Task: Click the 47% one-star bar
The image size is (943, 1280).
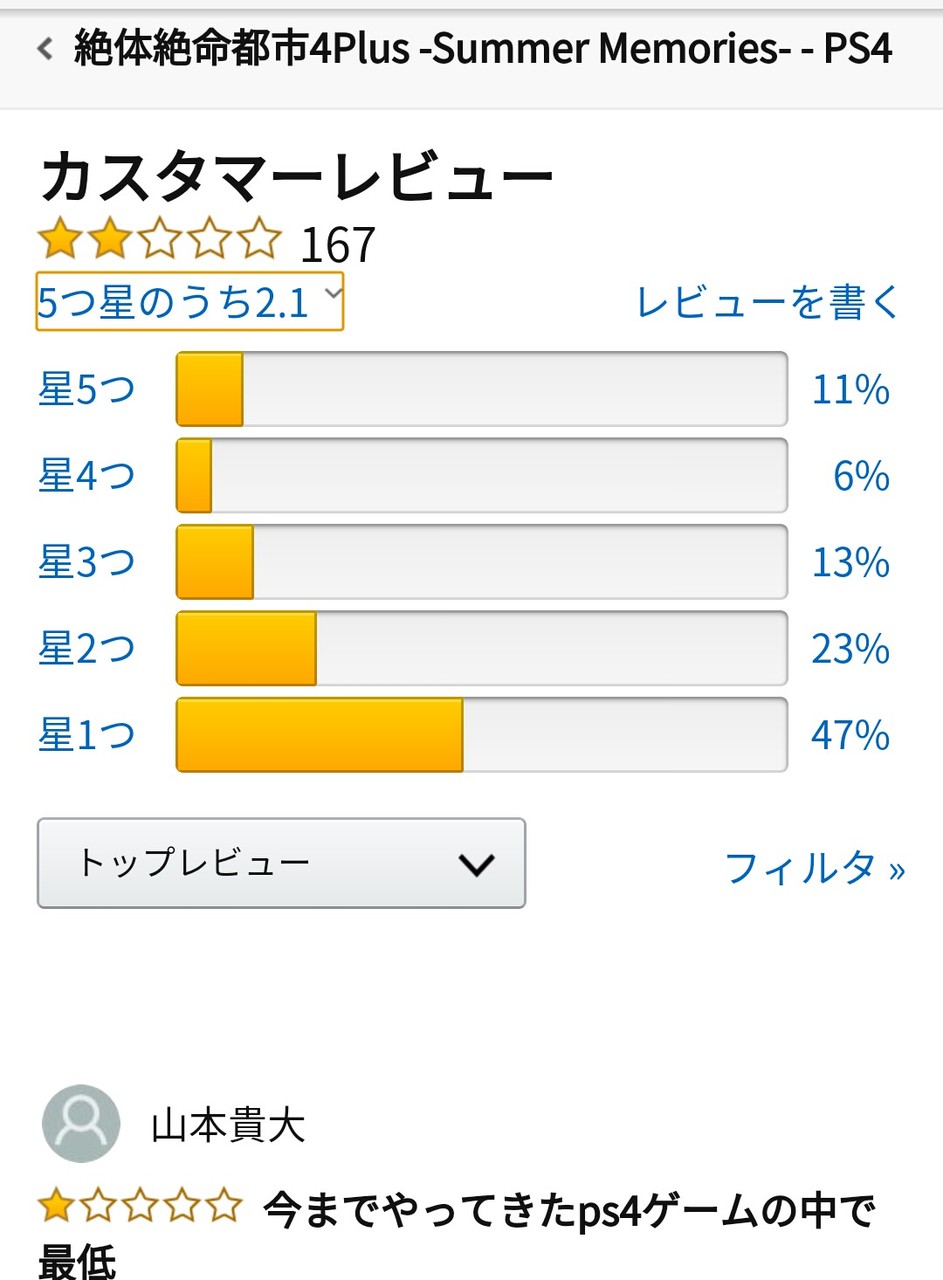Action: pyautogui.click(x=482, y=736)
